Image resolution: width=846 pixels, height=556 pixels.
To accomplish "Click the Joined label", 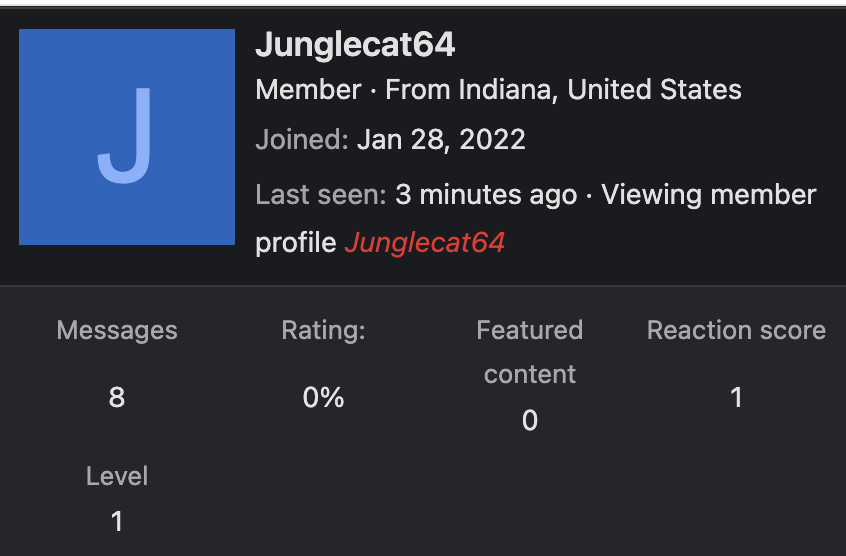I will [302, 140].
